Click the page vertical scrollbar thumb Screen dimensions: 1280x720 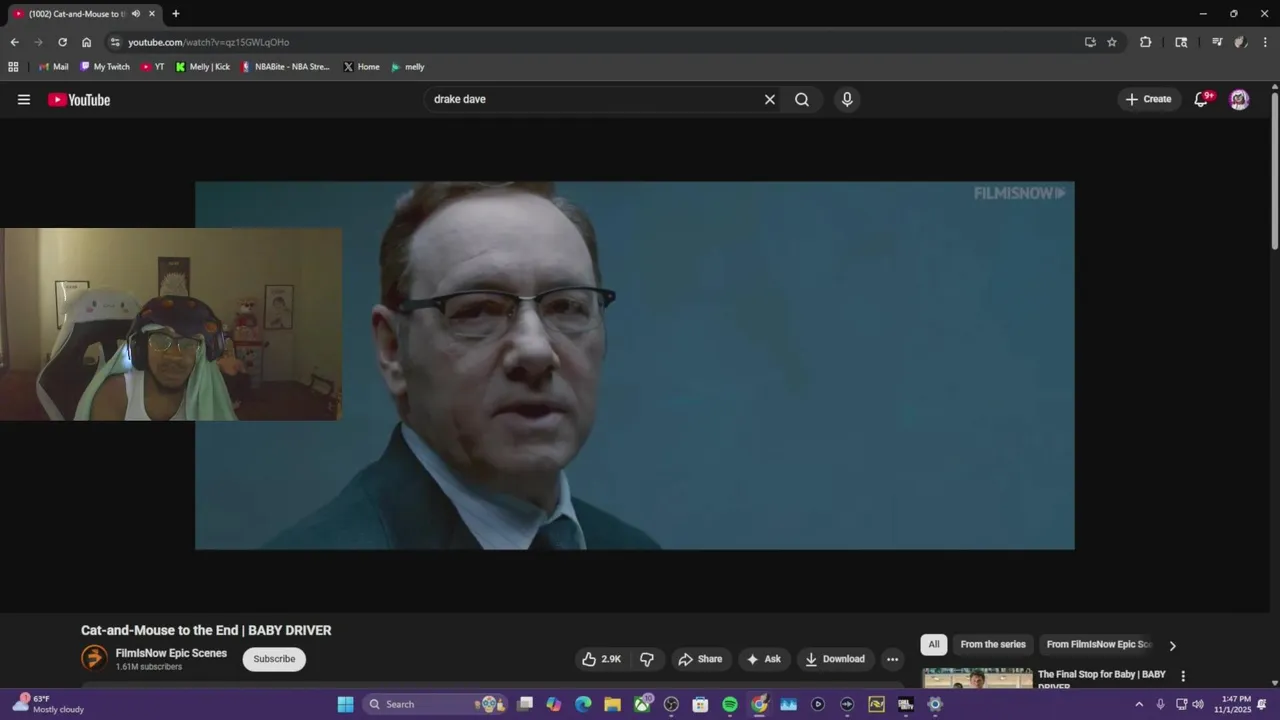pos(1274,172)
